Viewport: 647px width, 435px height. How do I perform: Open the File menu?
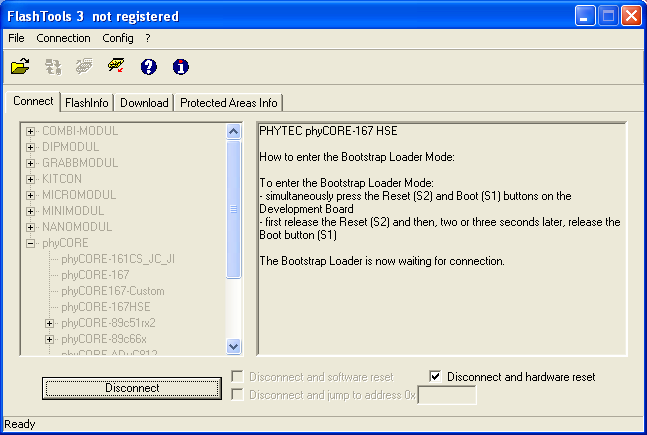16,38
